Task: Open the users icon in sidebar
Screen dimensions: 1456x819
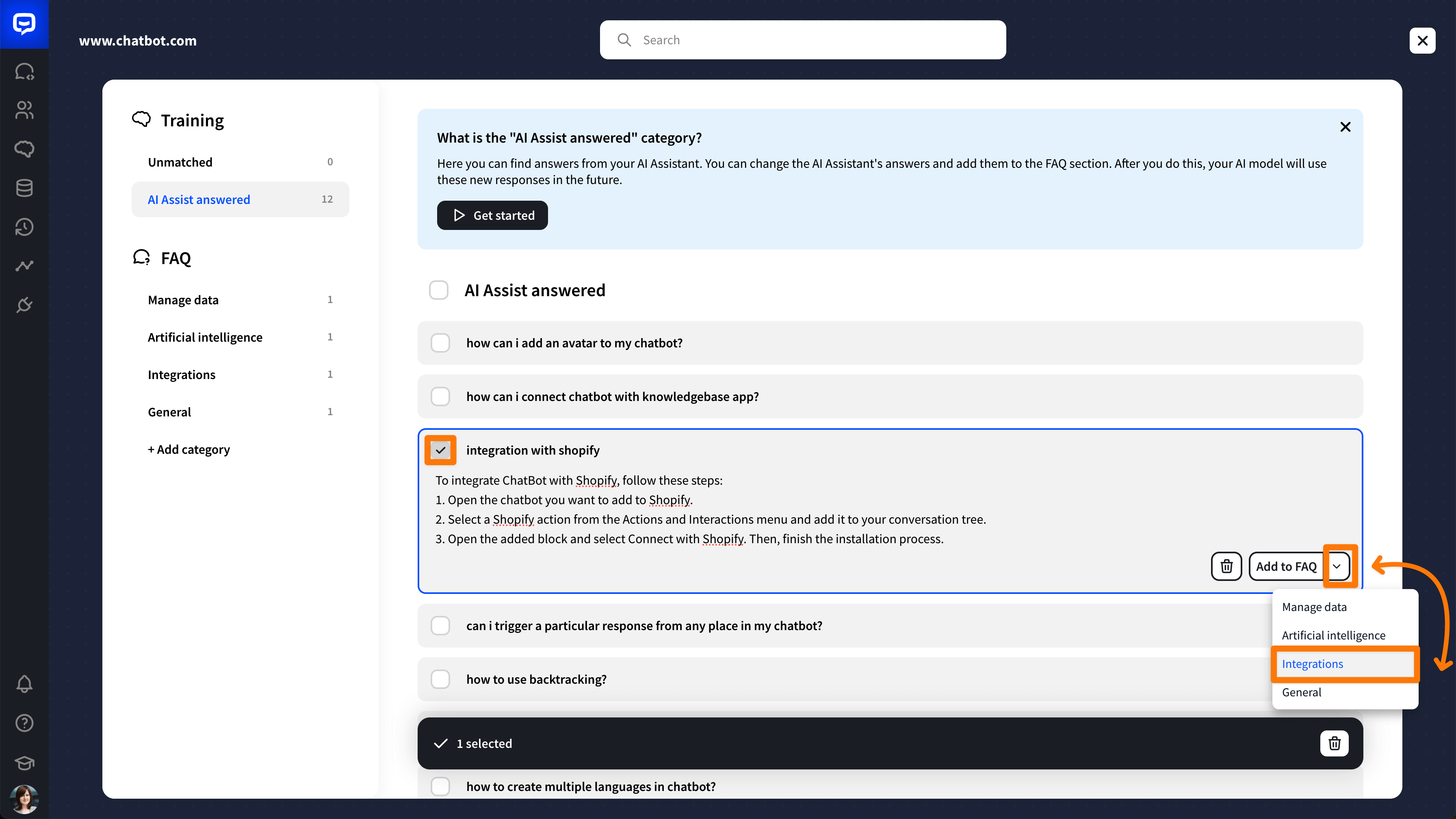Action: pyautogui.click(x=24, y=110)
